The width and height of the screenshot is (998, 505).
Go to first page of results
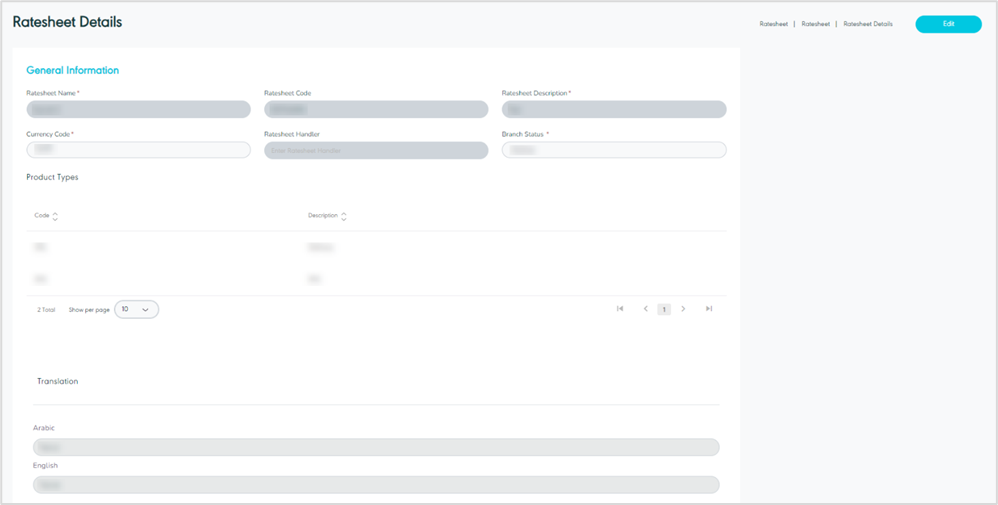[620, 309]
